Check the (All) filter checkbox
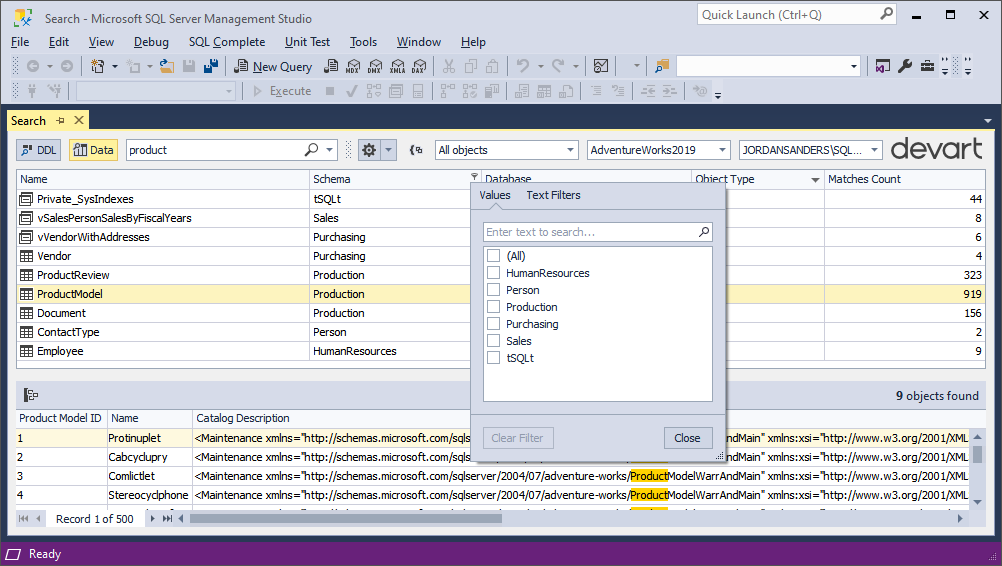 click(x=493, y=256)
